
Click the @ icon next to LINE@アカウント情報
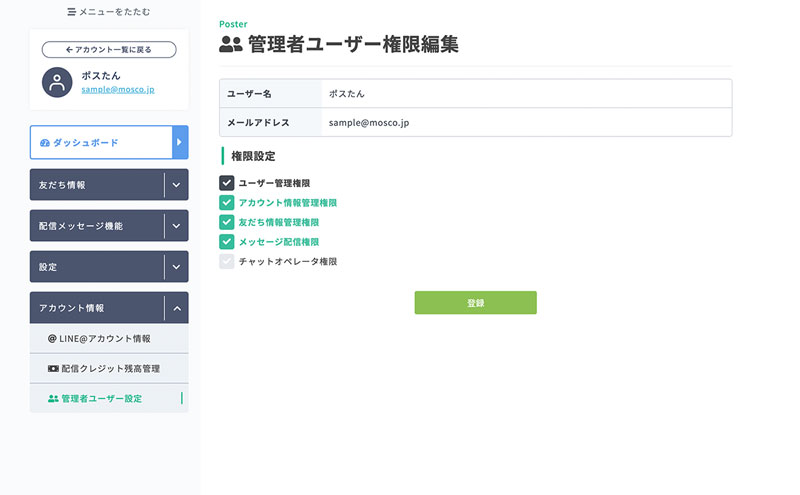(x=52, y=339)
